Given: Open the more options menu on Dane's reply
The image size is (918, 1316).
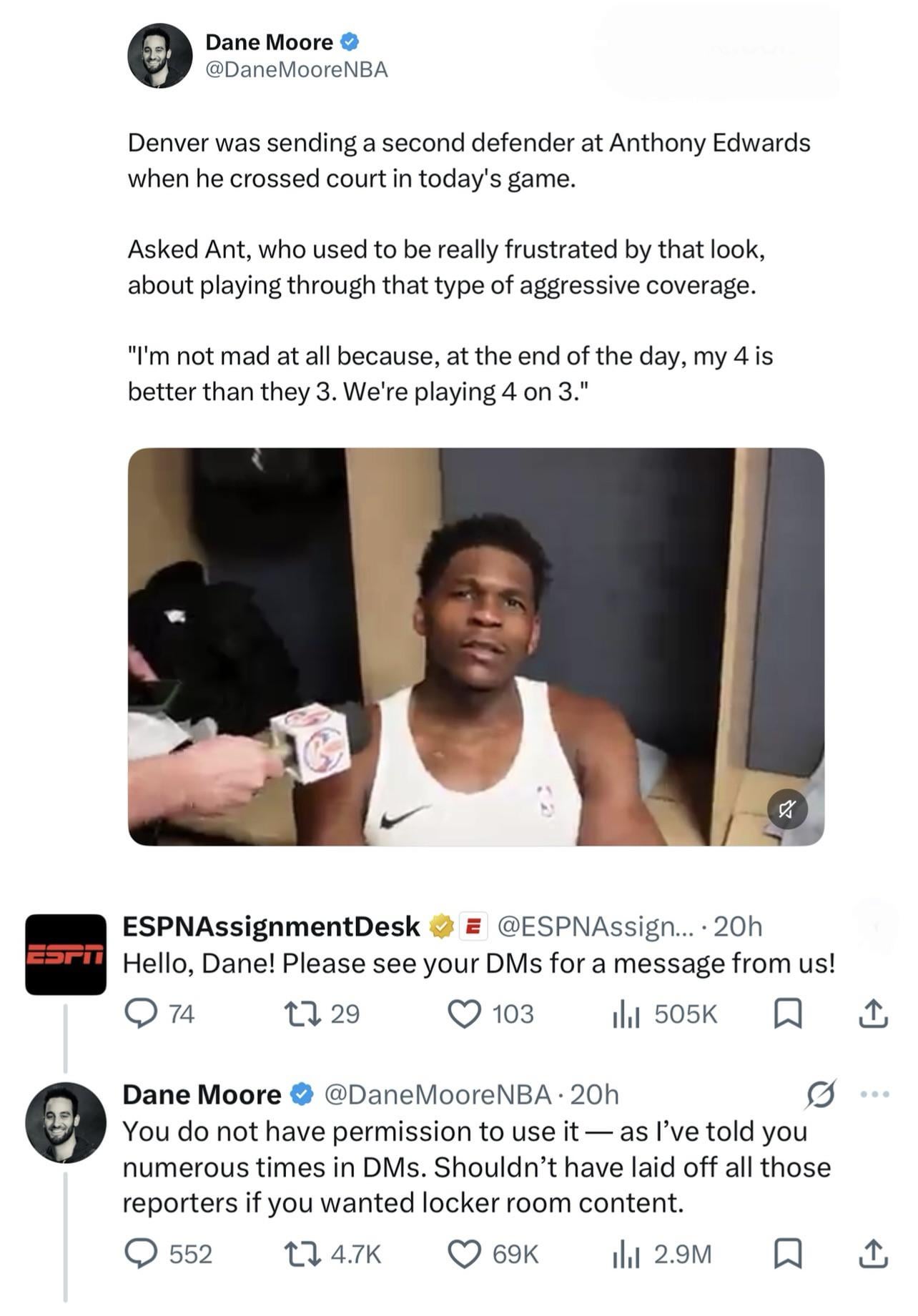Looking at the screenshot, I should coord(875,1094).
